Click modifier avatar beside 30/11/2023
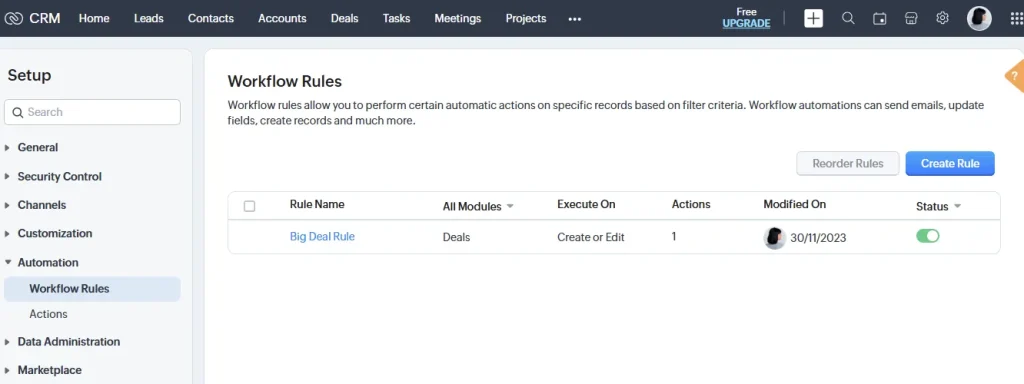The width and height of the screenshot is (1024, 384). point(774,238)
